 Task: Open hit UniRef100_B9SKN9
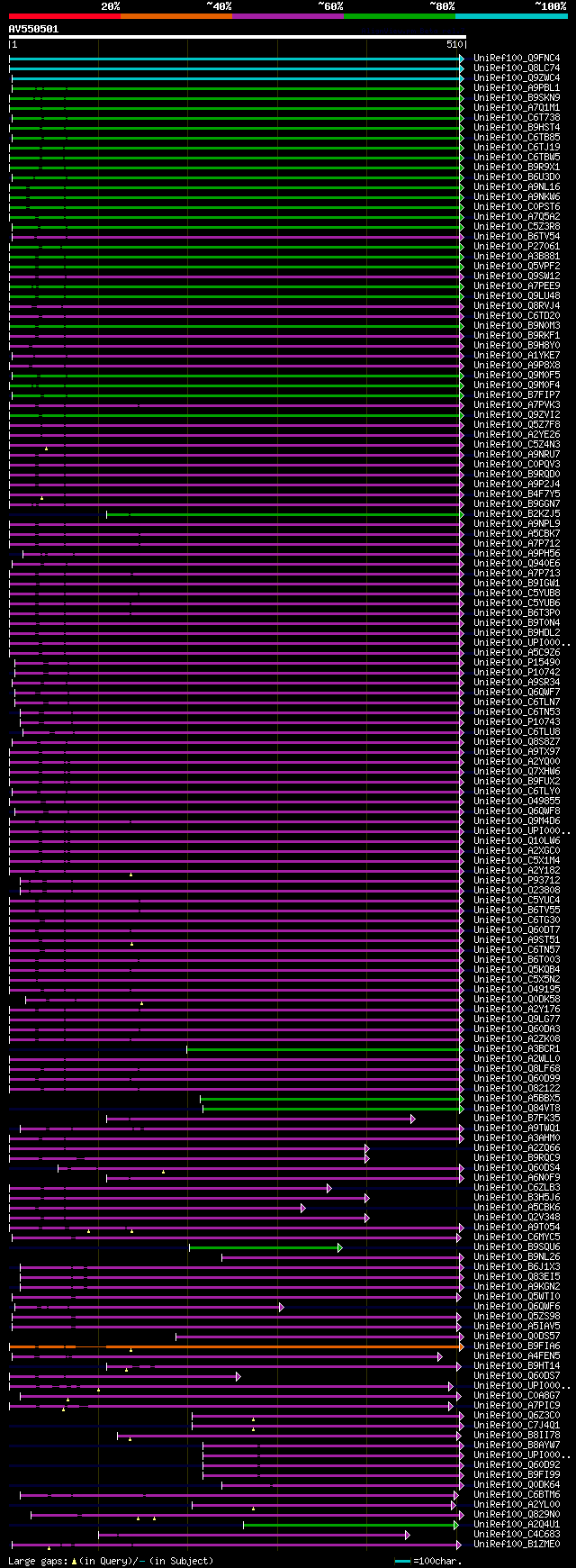(x=517, y=98)
